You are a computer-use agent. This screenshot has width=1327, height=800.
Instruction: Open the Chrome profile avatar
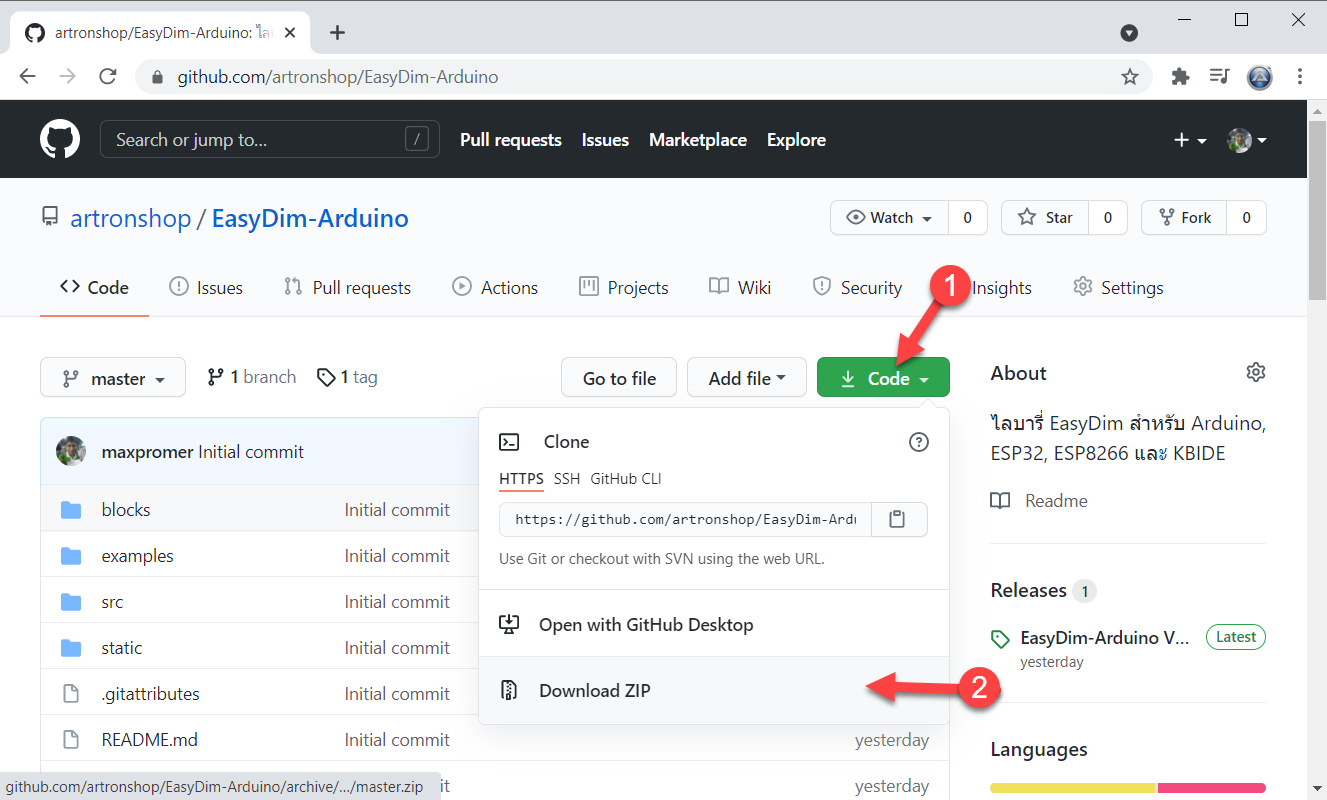click(1260, 77)
